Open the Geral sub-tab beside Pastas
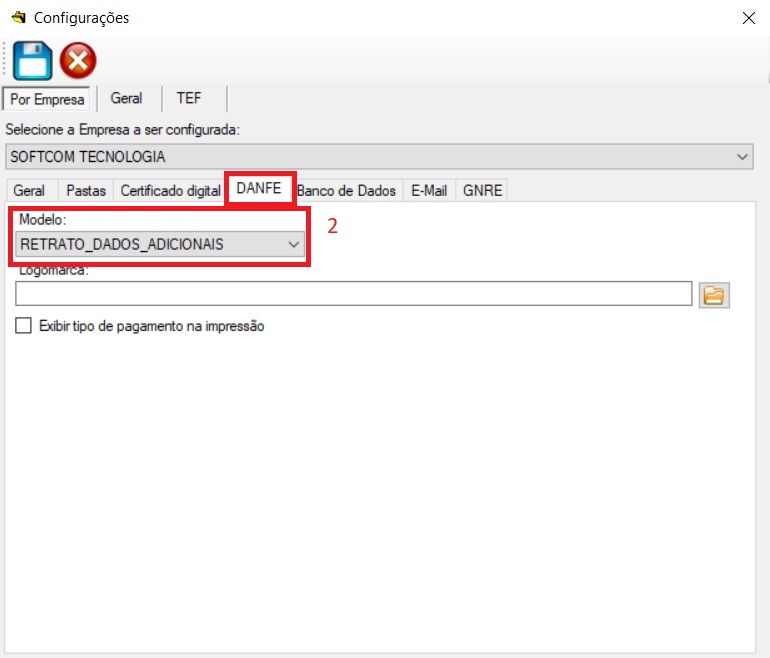770x658 pixels. click(x=29, y=190)
